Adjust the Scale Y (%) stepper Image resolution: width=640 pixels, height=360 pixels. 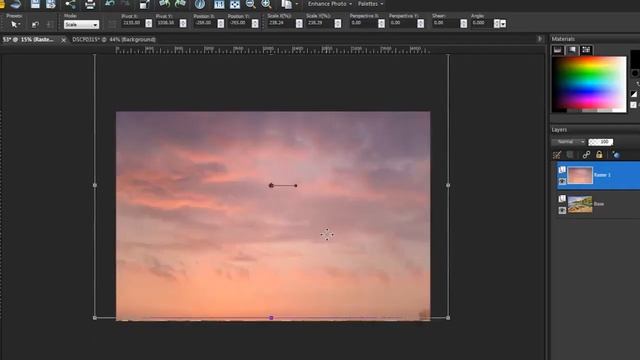[338, 23]
